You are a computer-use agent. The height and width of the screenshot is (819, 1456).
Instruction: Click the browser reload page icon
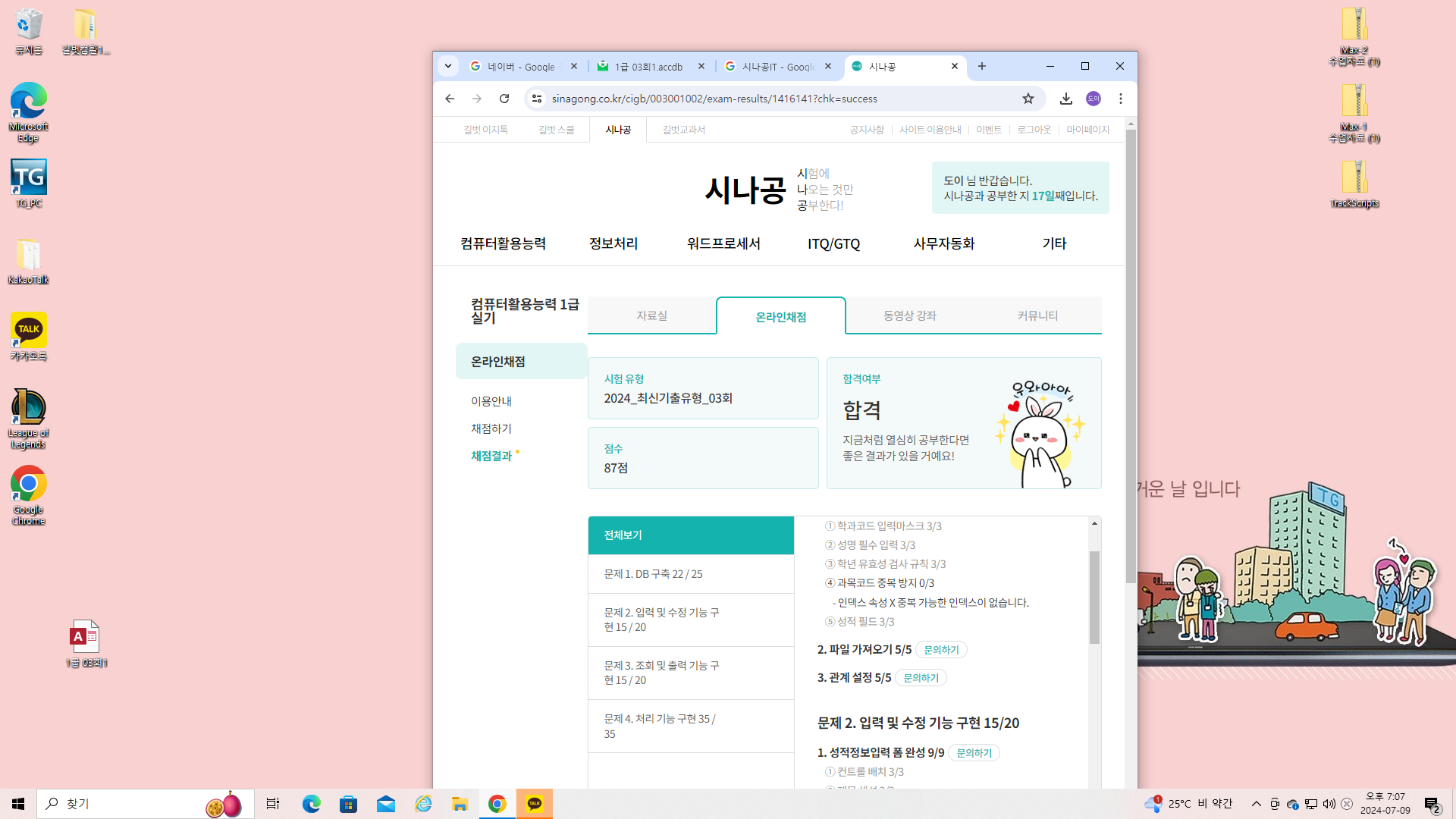[504, 99]
